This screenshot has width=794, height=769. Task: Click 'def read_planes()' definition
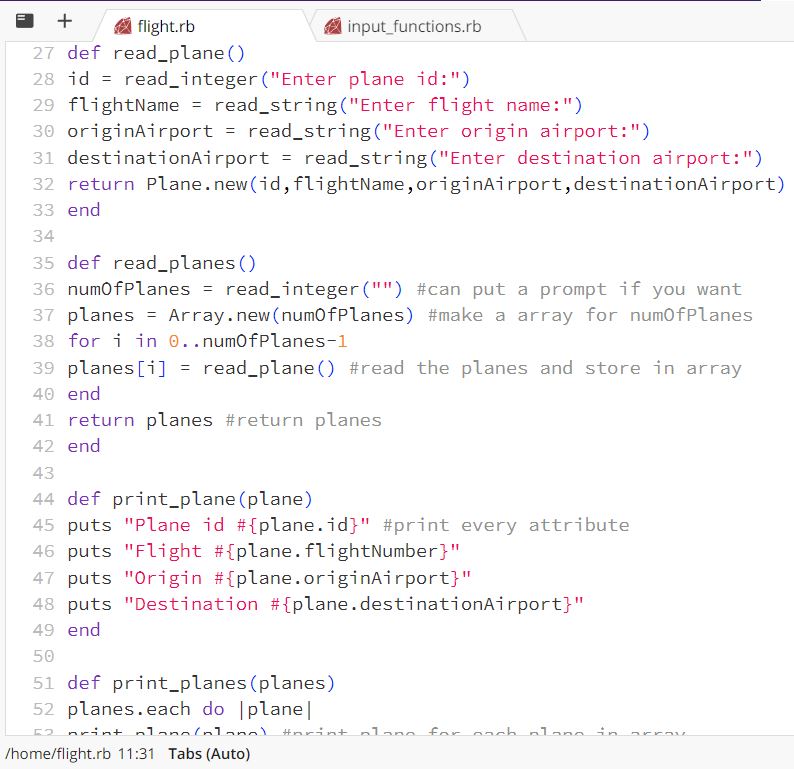tap(162, 263)
